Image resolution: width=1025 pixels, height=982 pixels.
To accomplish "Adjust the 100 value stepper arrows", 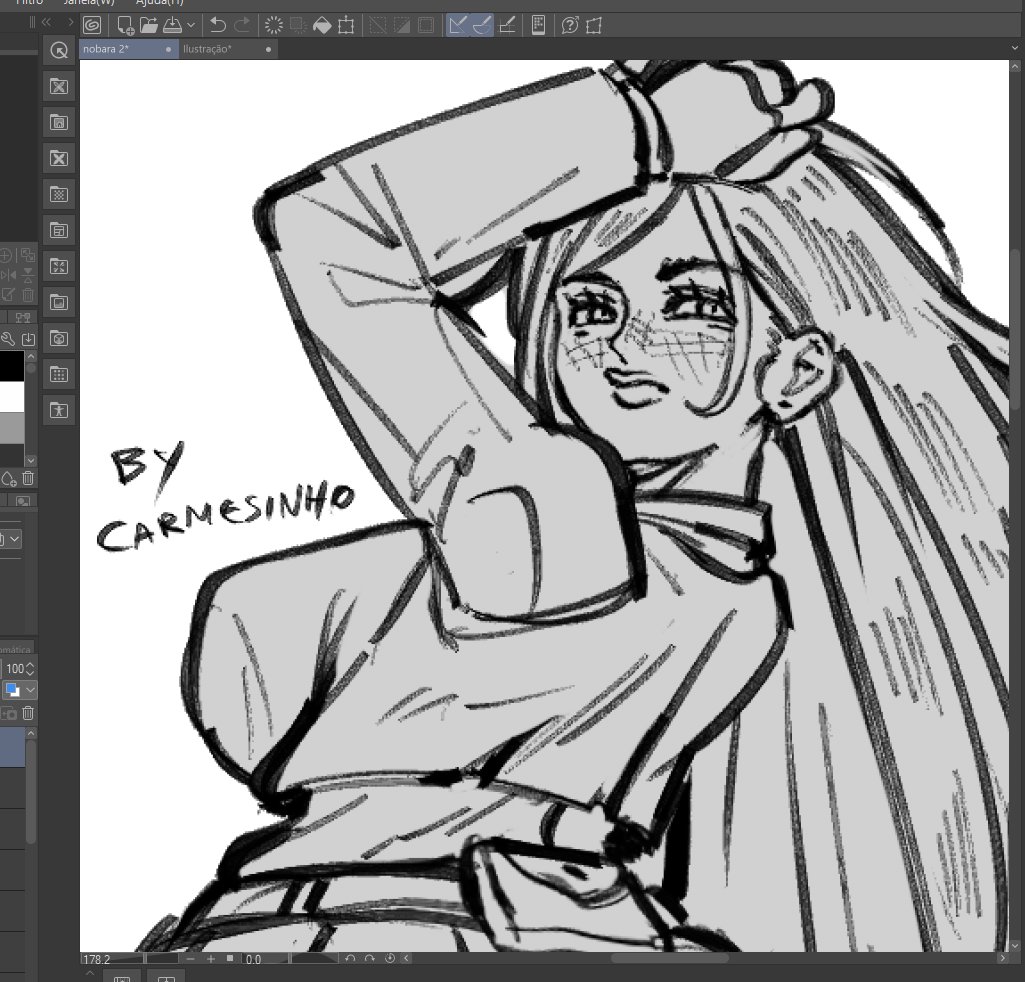I will click(x=30, y=669).
